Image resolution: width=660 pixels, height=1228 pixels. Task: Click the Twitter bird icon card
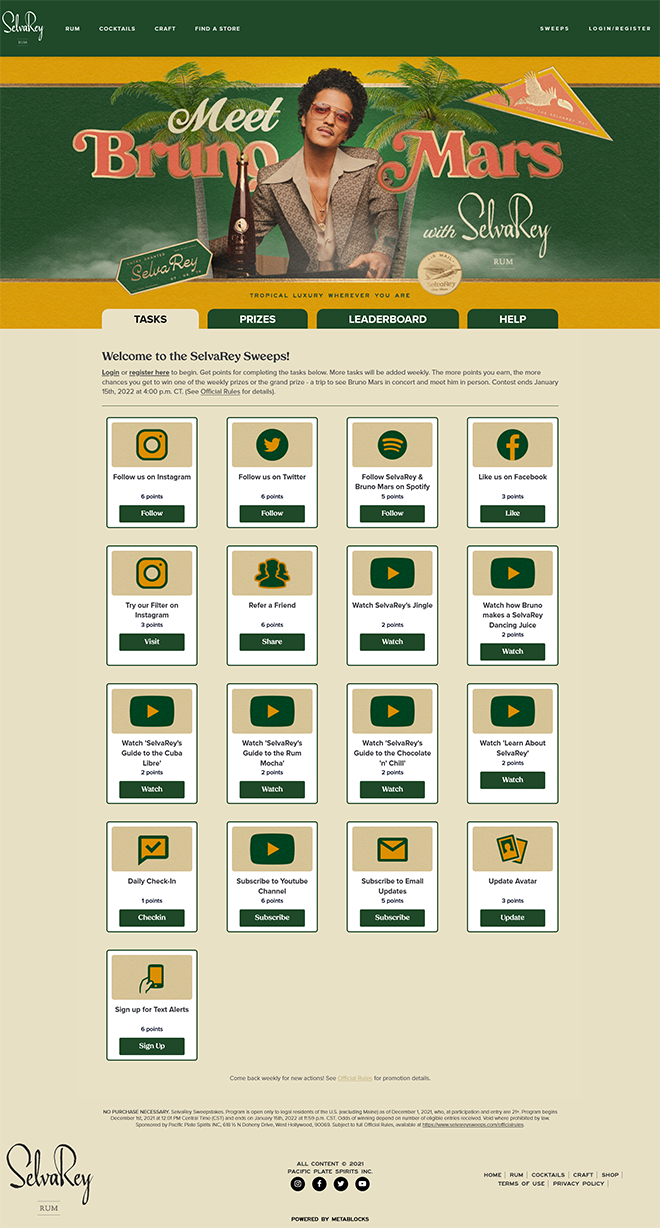pos(272,445)
